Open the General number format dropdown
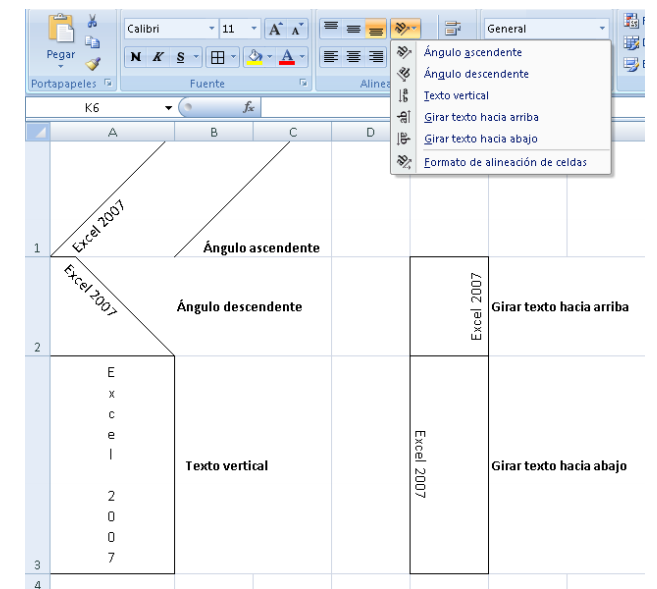The height and width of the screenshot is (589, 657). (x=545, y=30)
